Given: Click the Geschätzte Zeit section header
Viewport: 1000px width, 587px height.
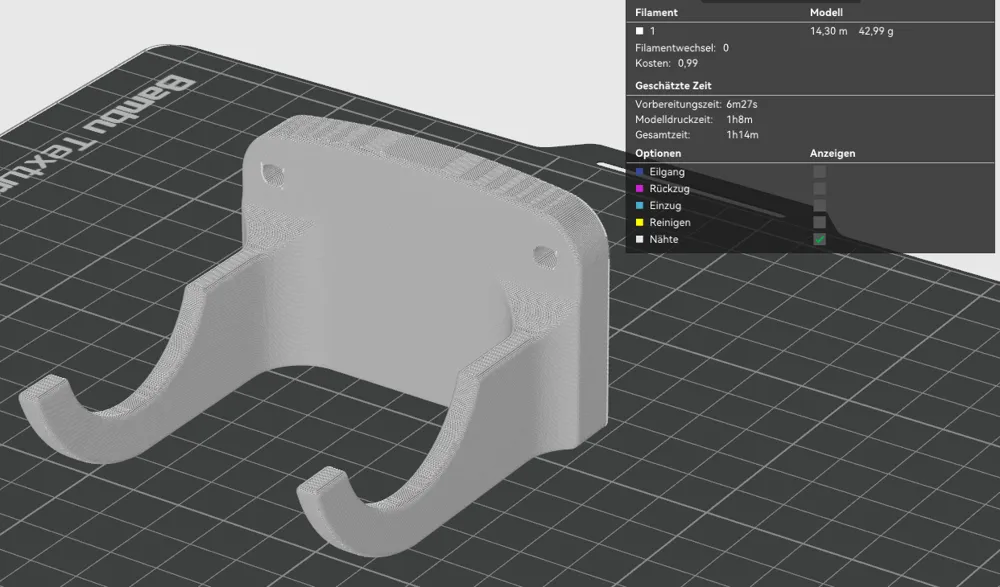Looking at the screenshot, I should [673, 85].
